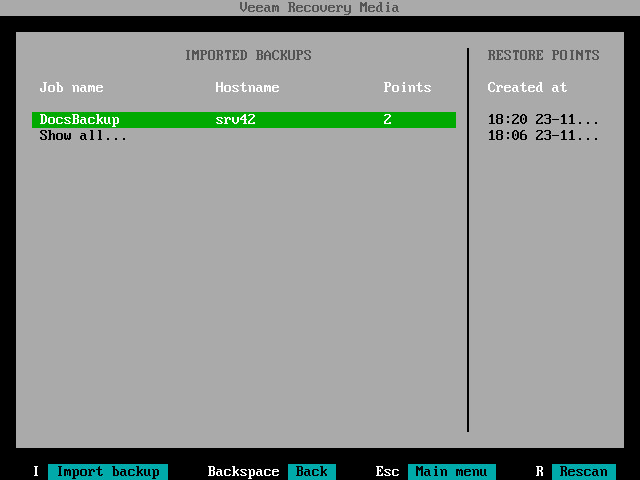Viewport: 640px width, 480px height.
Task: Click the Rescan button
Action: [x=584, y=471]
